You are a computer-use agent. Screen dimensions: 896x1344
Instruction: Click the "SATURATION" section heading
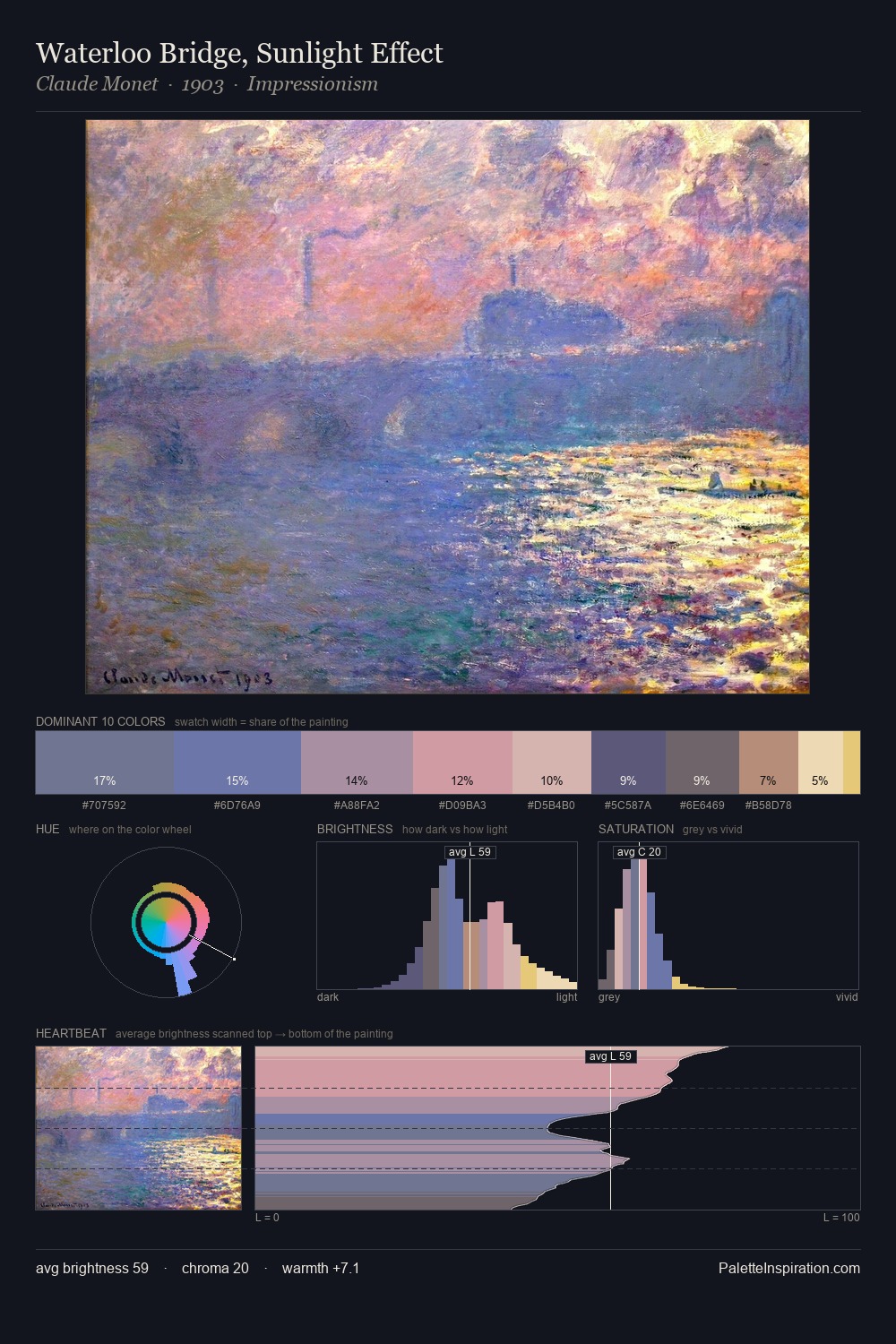click(x=636, y=829)
